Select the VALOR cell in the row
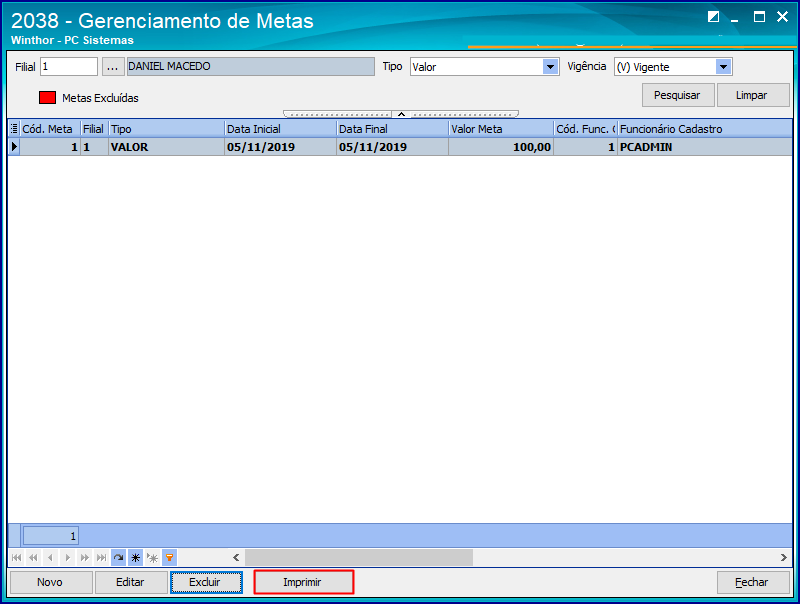This screenshot has height=604, width=800. pos(166,147)
